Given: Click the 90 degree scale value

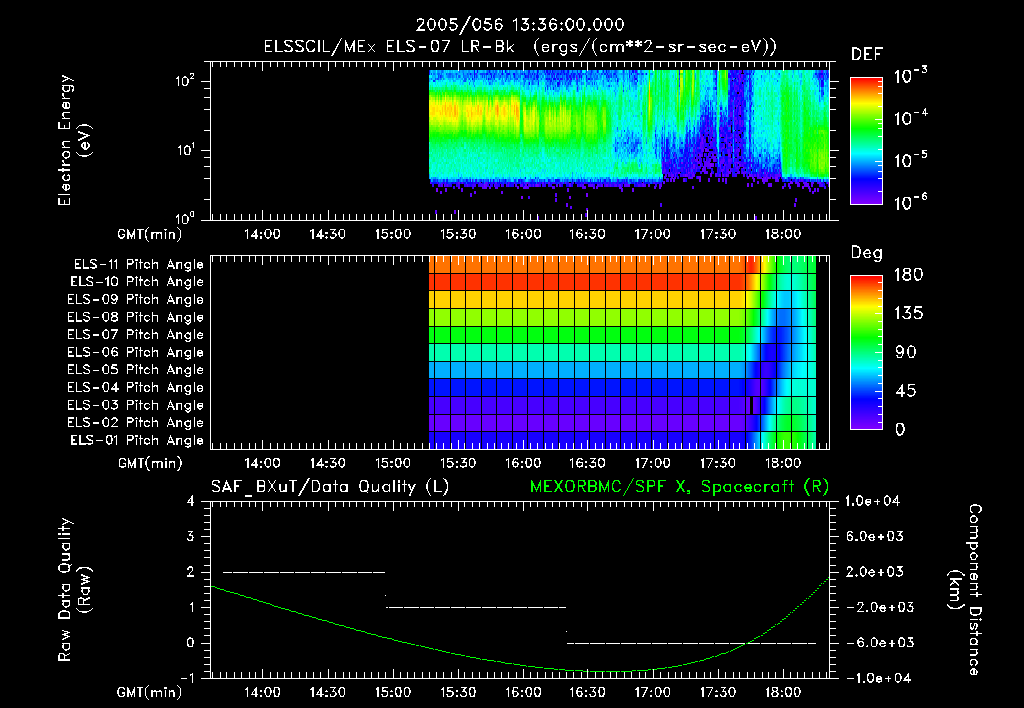Looking at the screenshot, I should coord(906,353).
